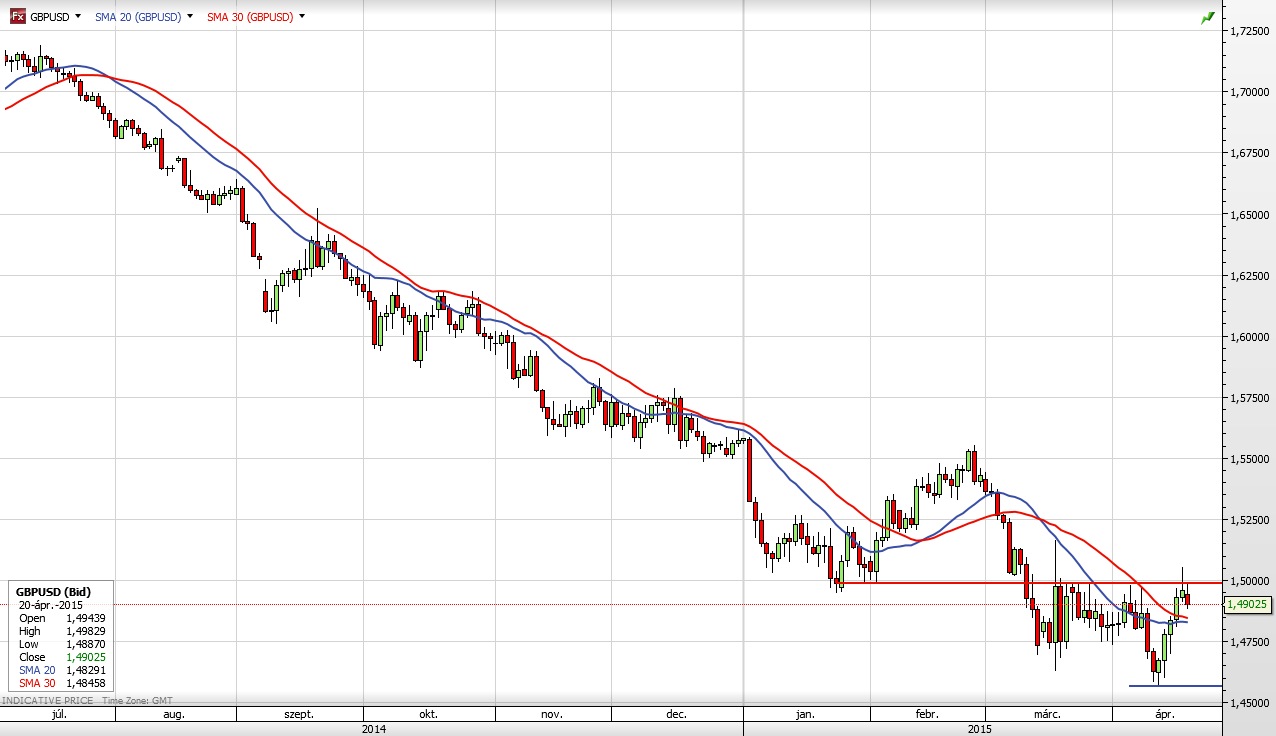This screenshot has height=736, width=1276.
Task: Click the SMA 30 value 1,48458
Action: (85, 683)
